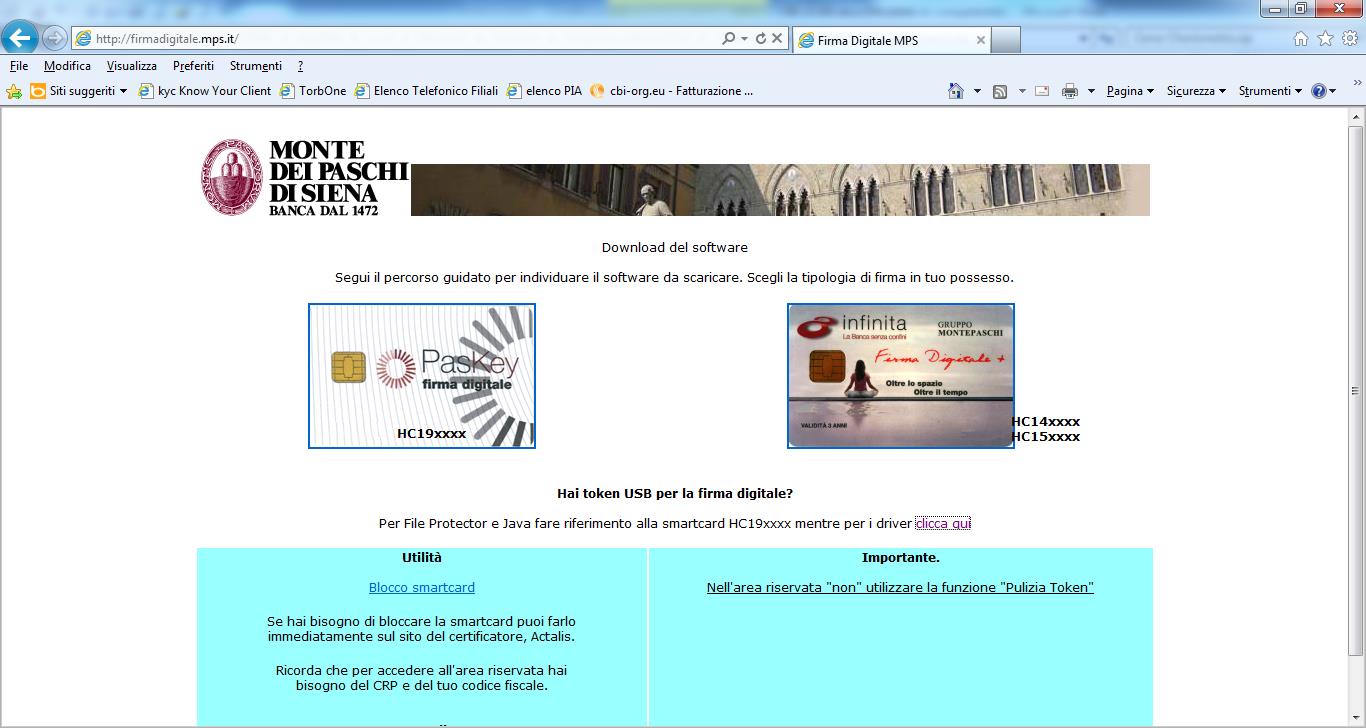Click the vertical scrollbar thumb
The image size is (1366, 728).
[1356, 391]
